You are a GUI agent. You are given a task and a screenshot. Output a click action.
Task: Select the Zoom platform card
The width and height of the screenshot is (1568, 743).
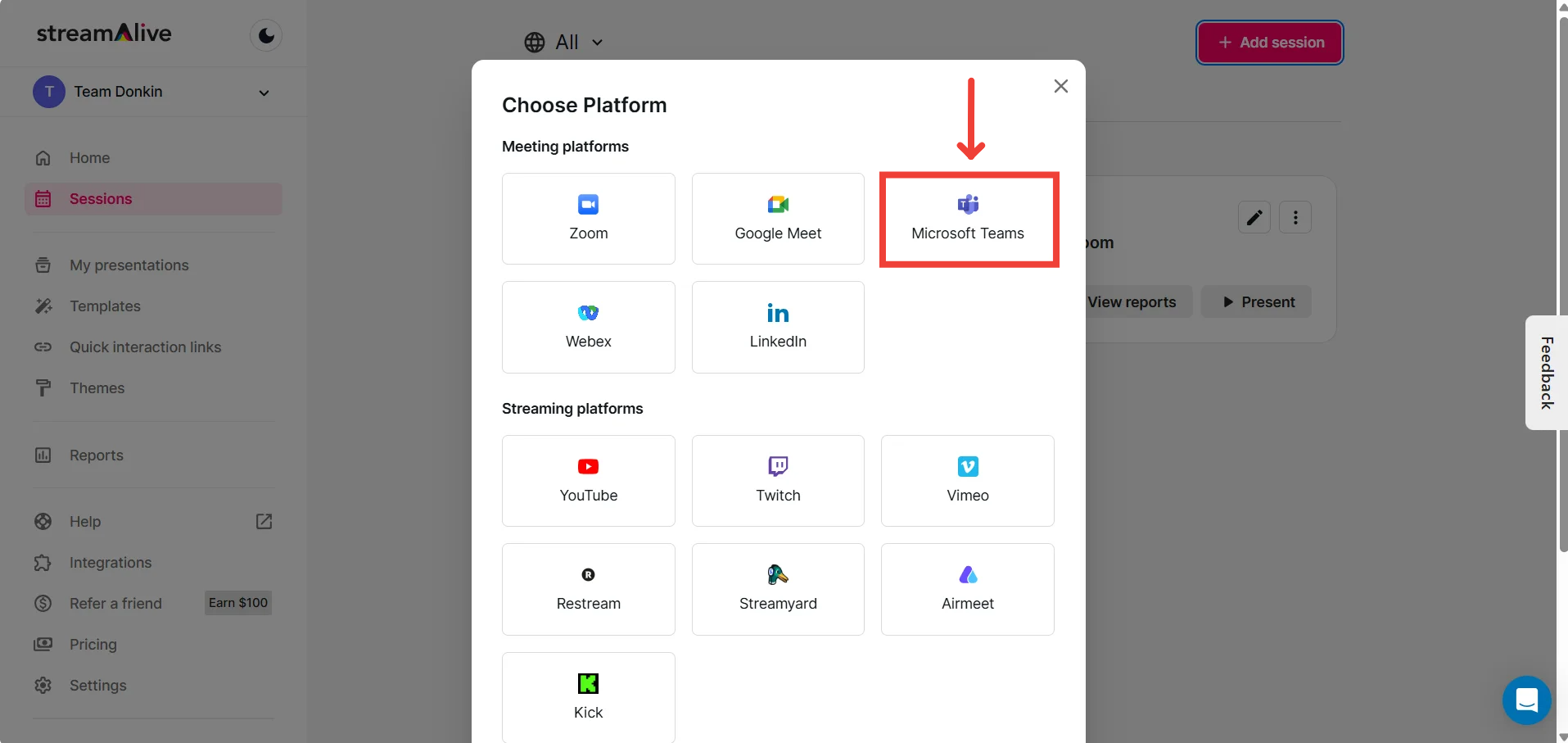[588, 219]
